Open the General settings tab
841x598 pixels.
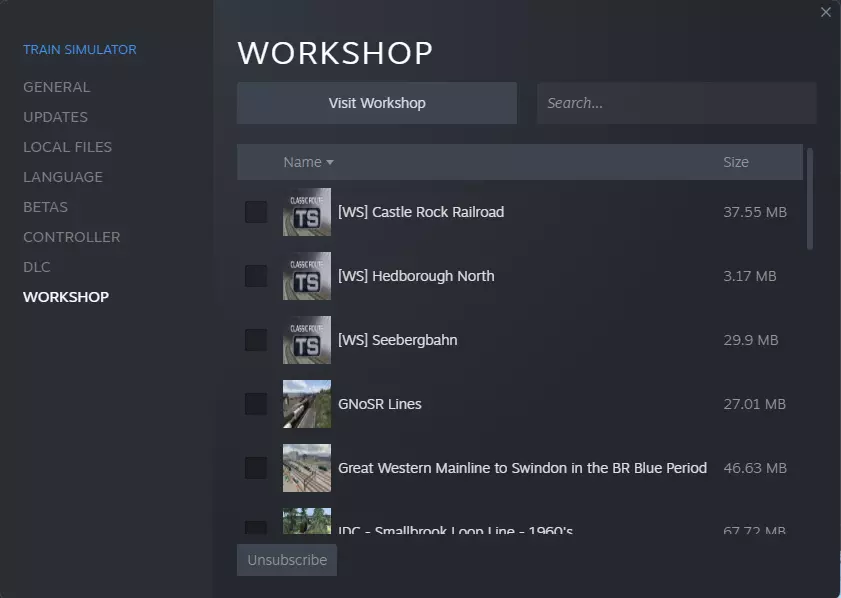tap(56, 87)
